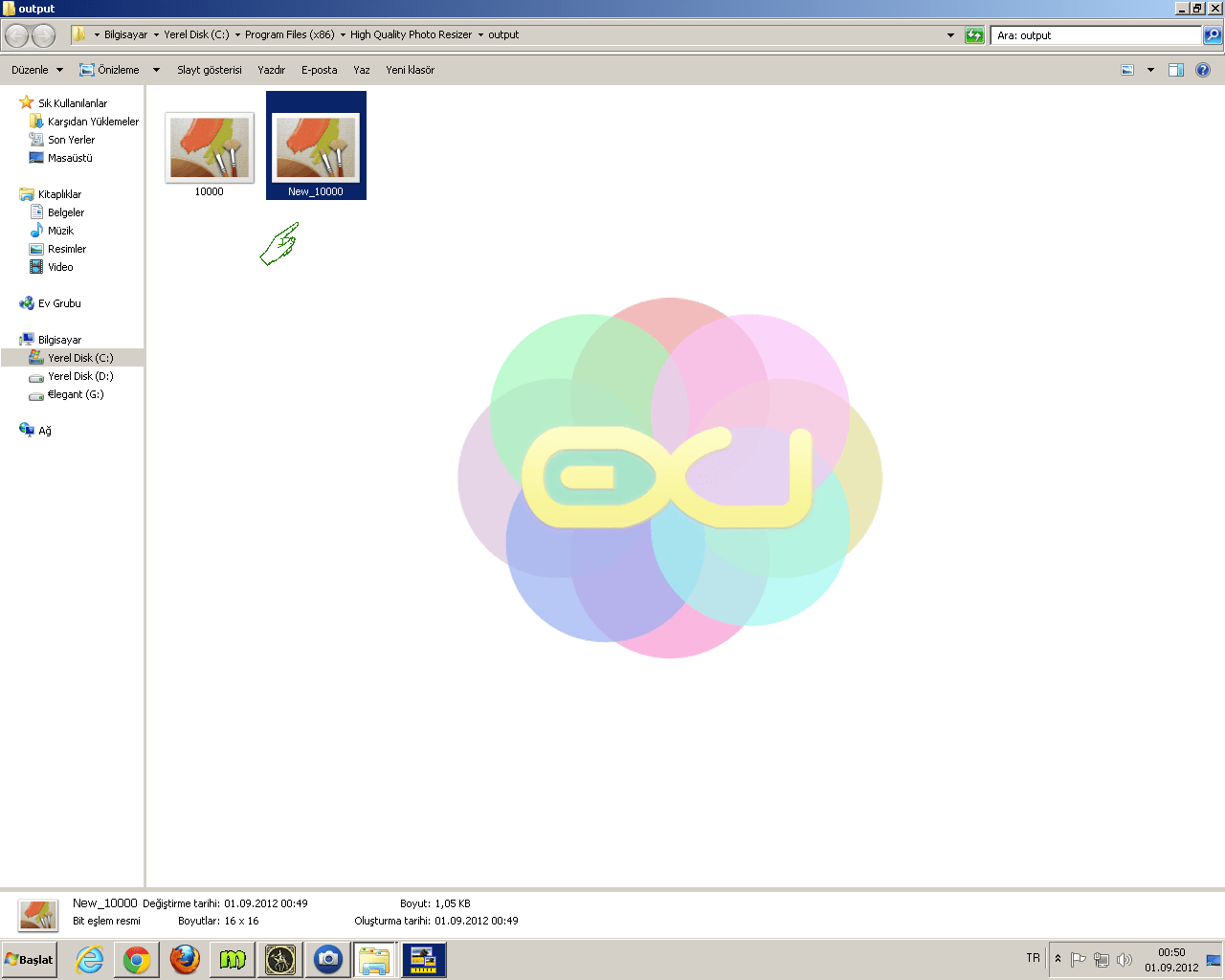Click Yerel Disk (C:) in address breadcrumb
The image size is (1225, 980).
coord(196,34)
